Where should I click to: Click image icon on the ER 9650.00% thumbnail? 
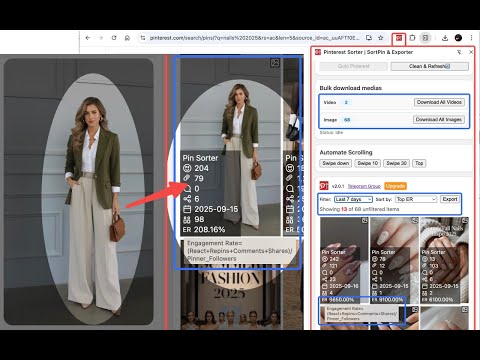365,221
